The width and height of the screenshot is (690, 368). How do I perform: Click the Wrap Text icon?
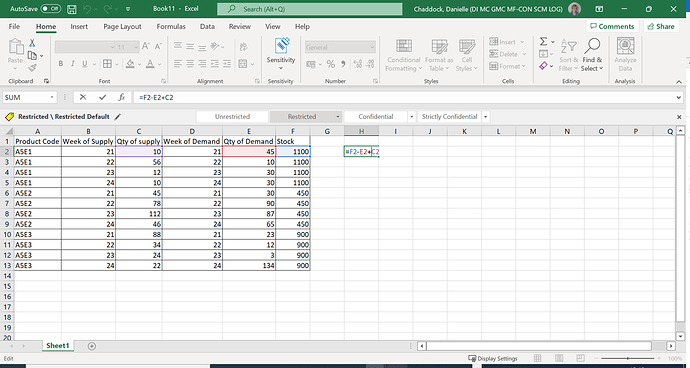click(x=243, y=47)
